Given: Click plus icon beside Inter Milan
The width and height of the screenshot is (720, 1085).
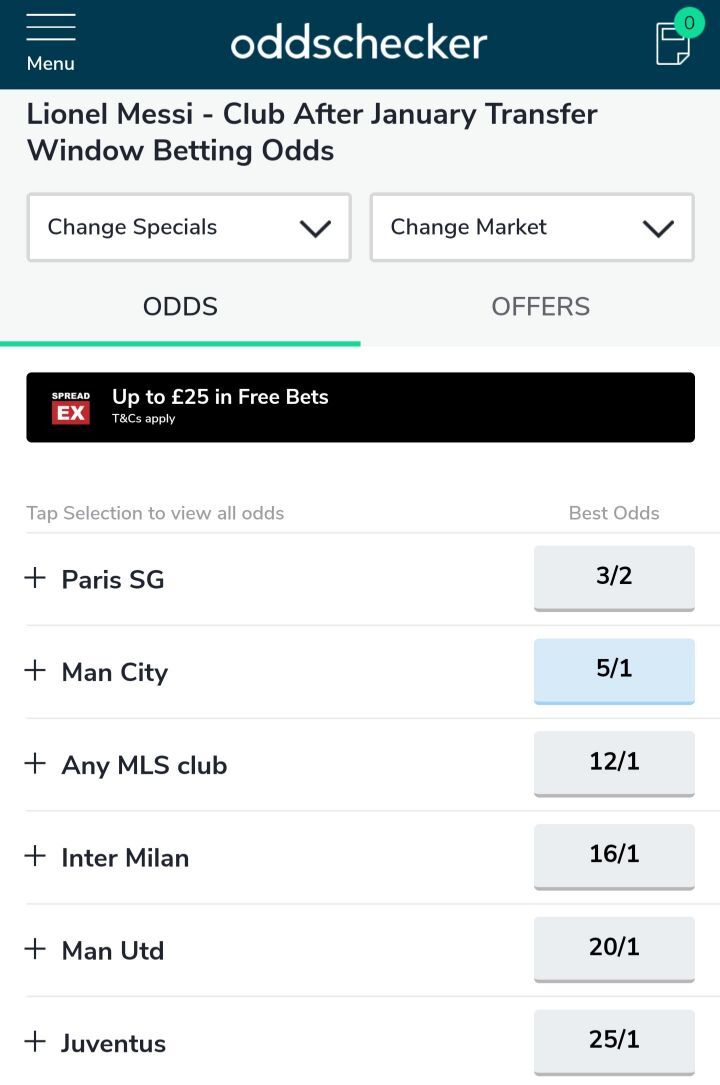Looking at the screenshot, I should pos(35,857).
